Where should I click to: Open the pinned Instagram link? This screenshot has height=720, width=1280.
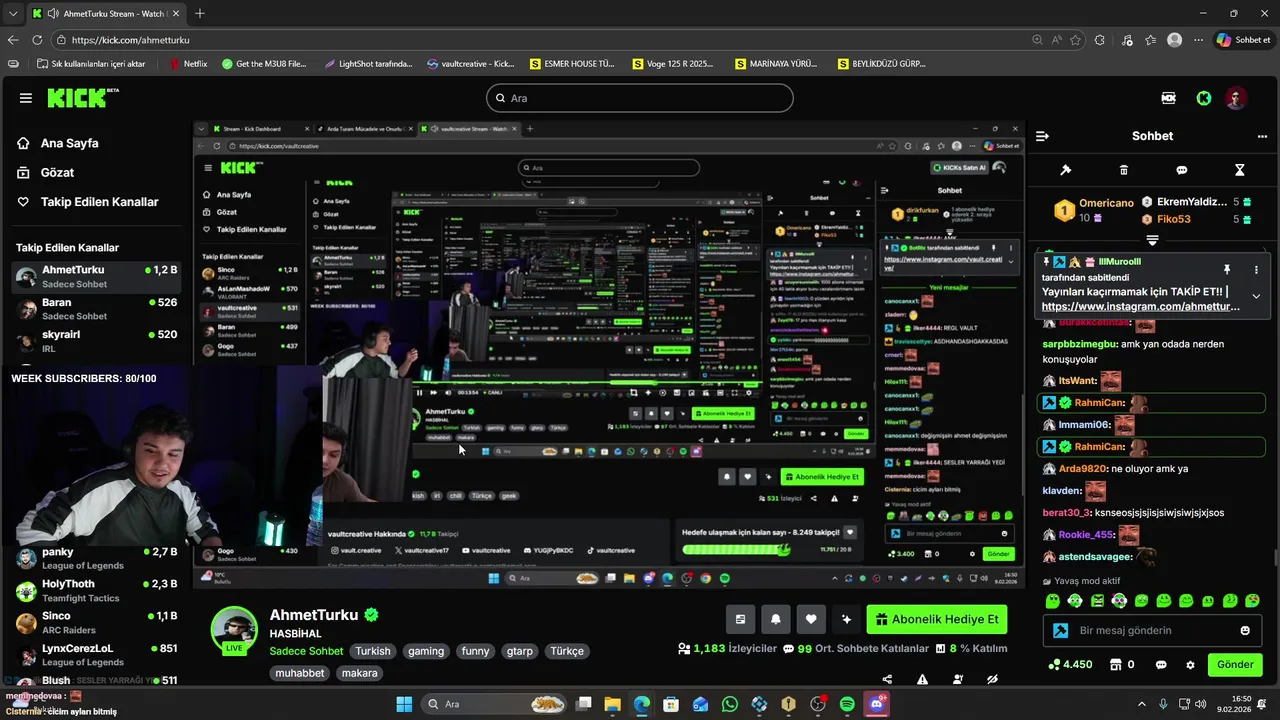pos(1141,306)
